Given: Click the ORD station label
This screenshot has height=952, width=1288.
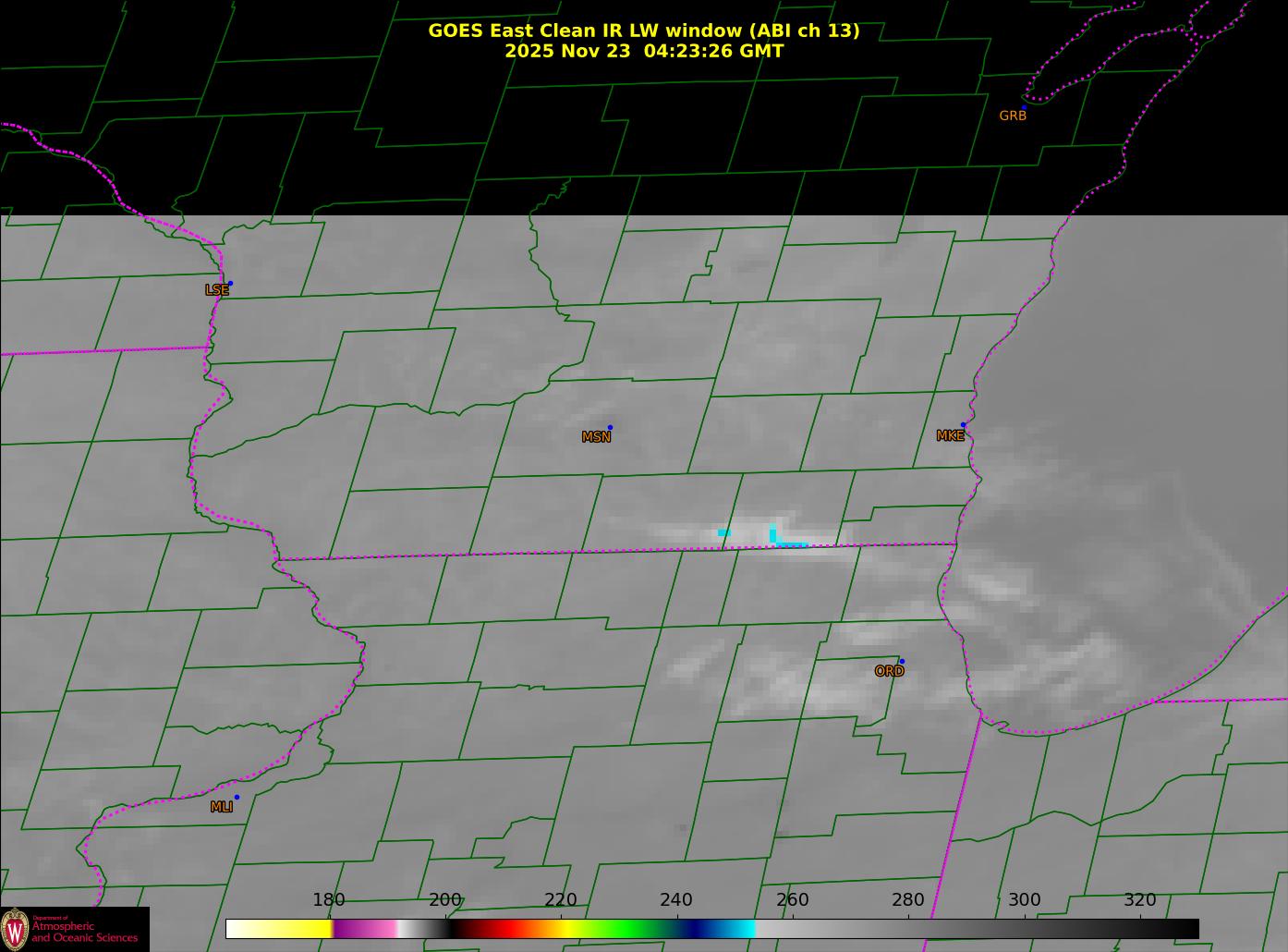Looking at the screenshot, I should (x=889, y=671).
